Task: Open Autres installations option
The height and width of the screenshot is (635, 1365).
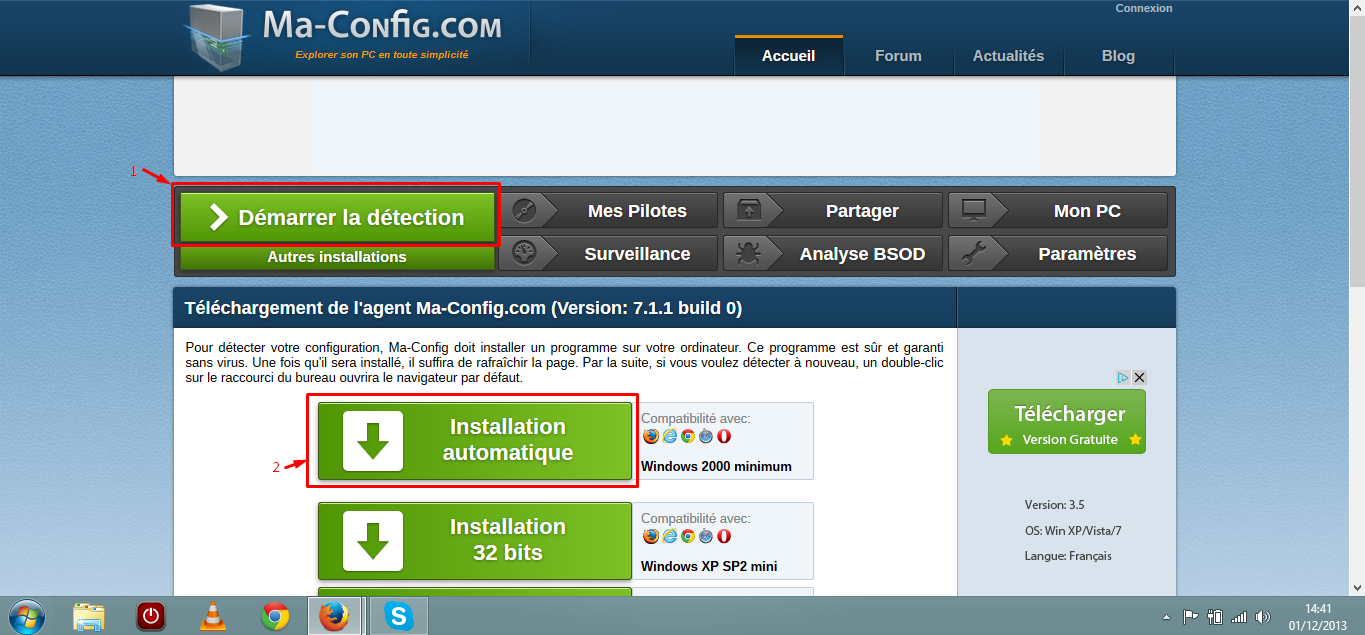Action: 337,257
